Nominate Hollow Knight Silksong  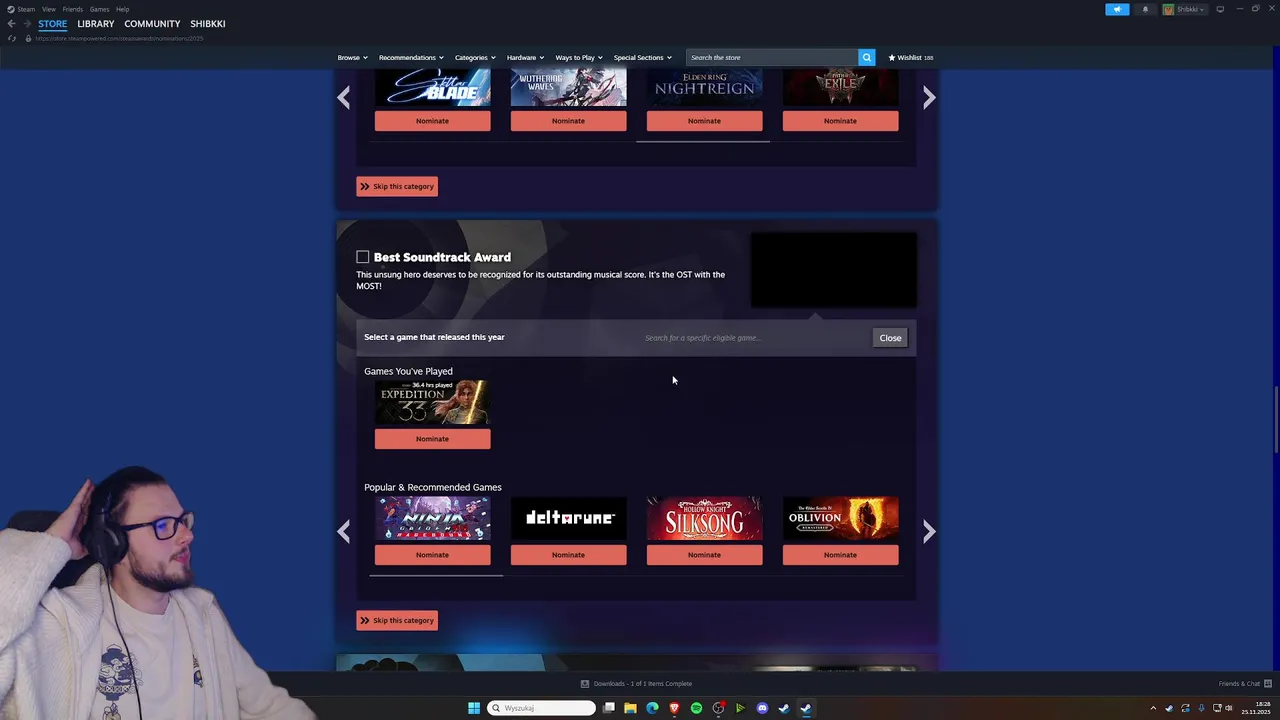[705, 555]
